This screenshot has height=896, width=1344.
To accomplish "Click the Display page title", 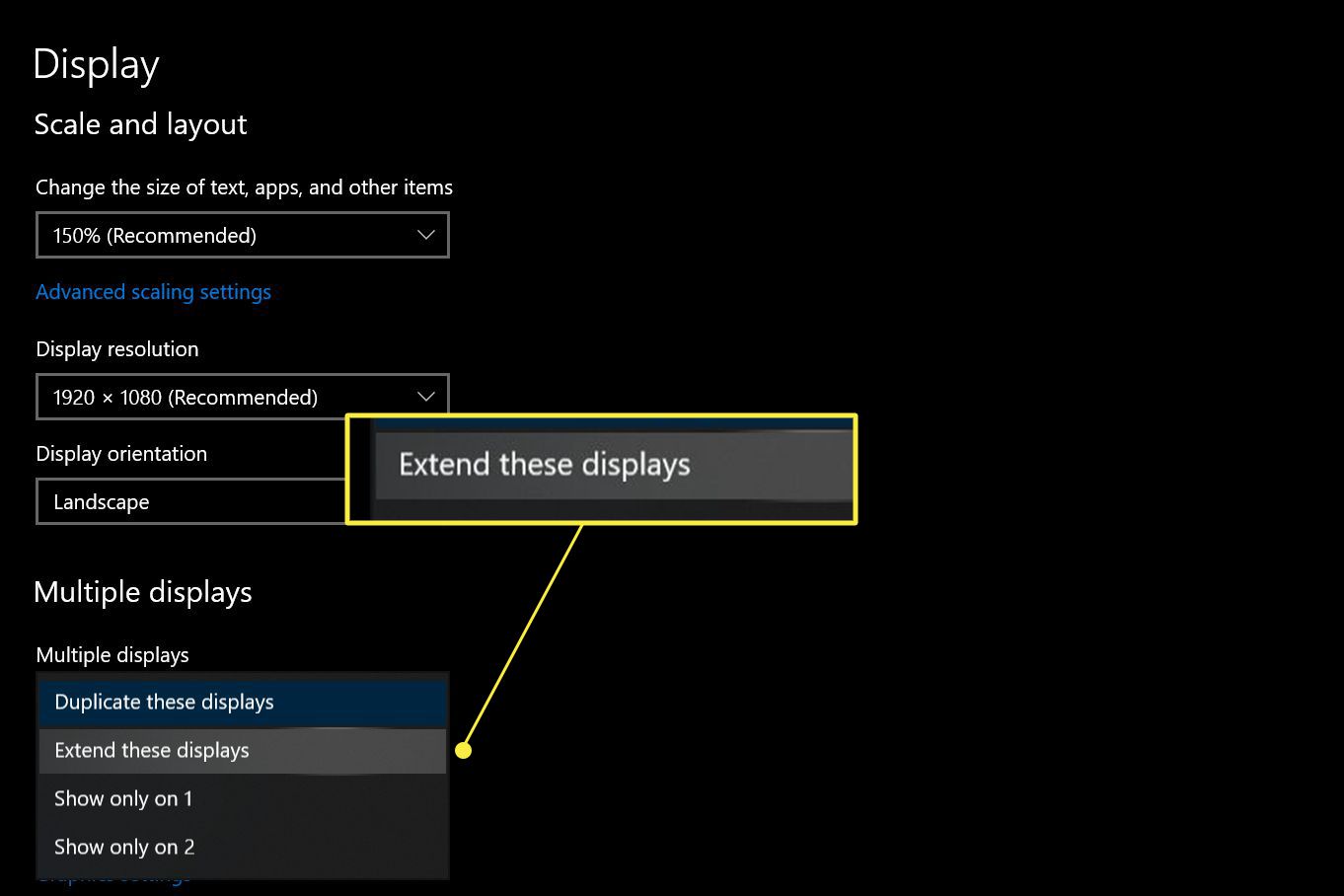I will coord(96,64).
